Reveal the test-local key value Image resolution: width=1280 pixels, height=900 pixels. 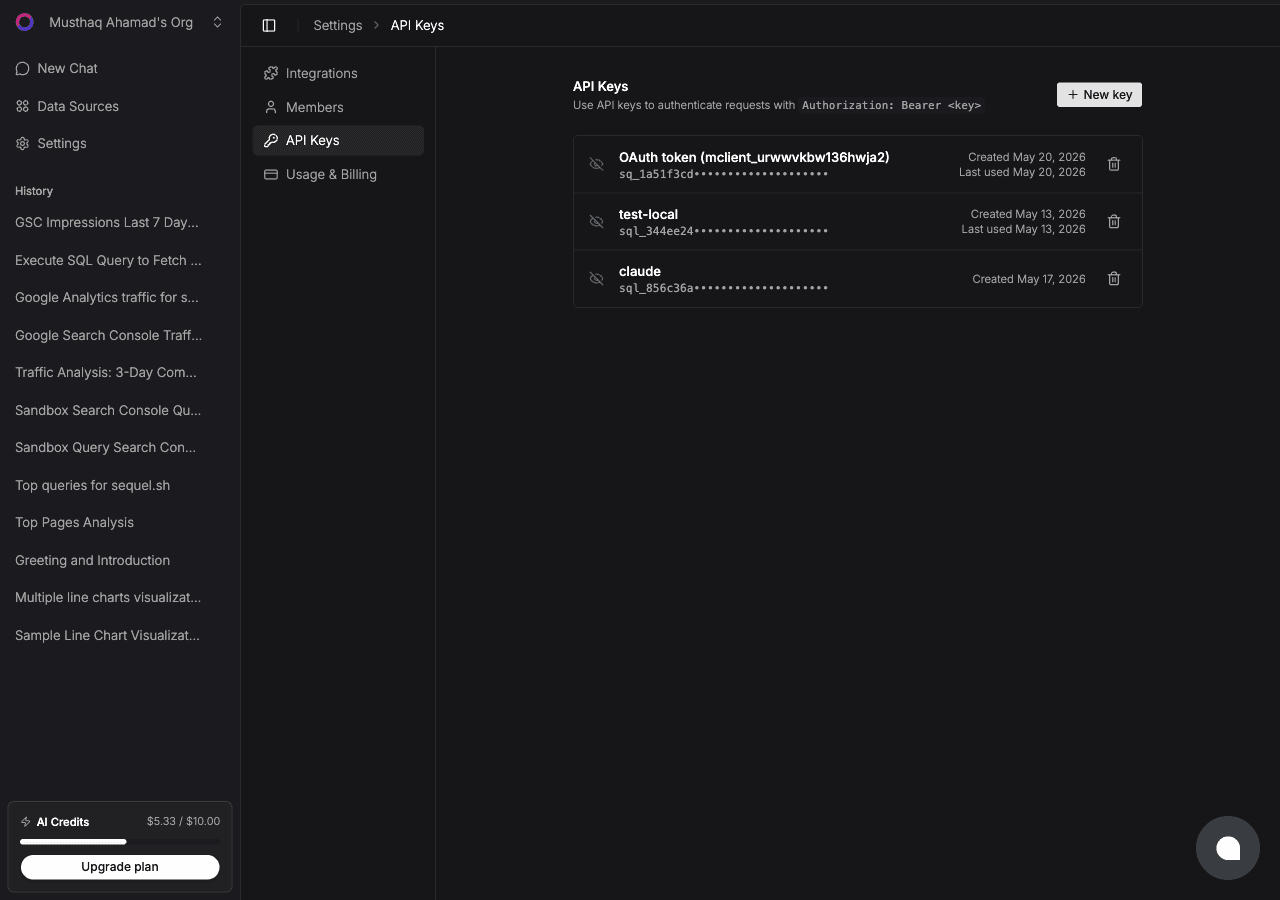[597, 221]
